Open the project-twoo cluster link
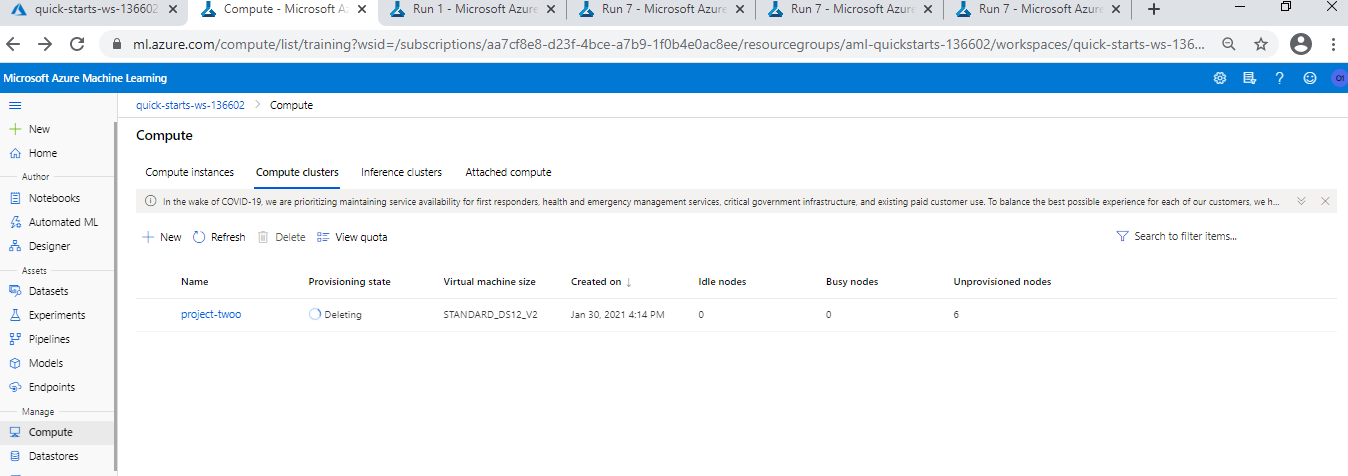Screen dimensions: 1348x476 [x=211, y=314]
